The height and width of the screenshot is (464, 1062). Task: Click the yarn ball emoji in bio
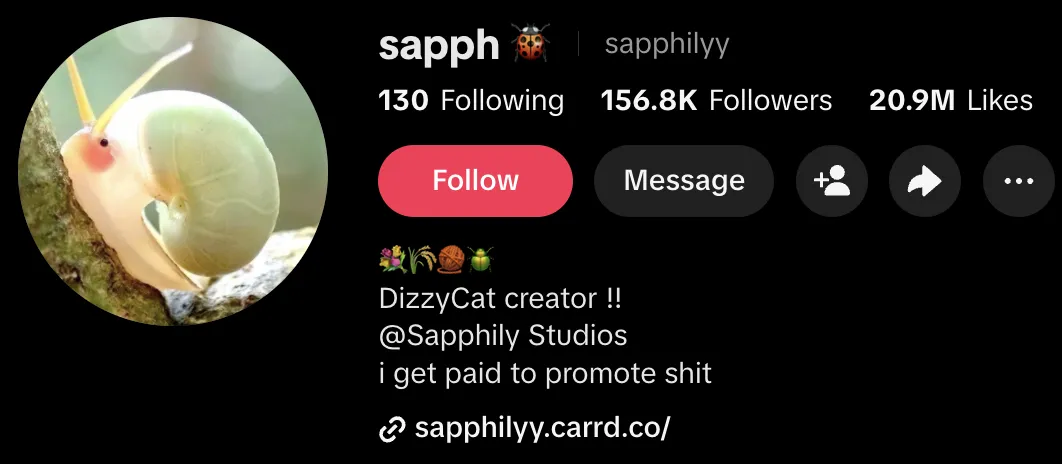coord(450,259)
